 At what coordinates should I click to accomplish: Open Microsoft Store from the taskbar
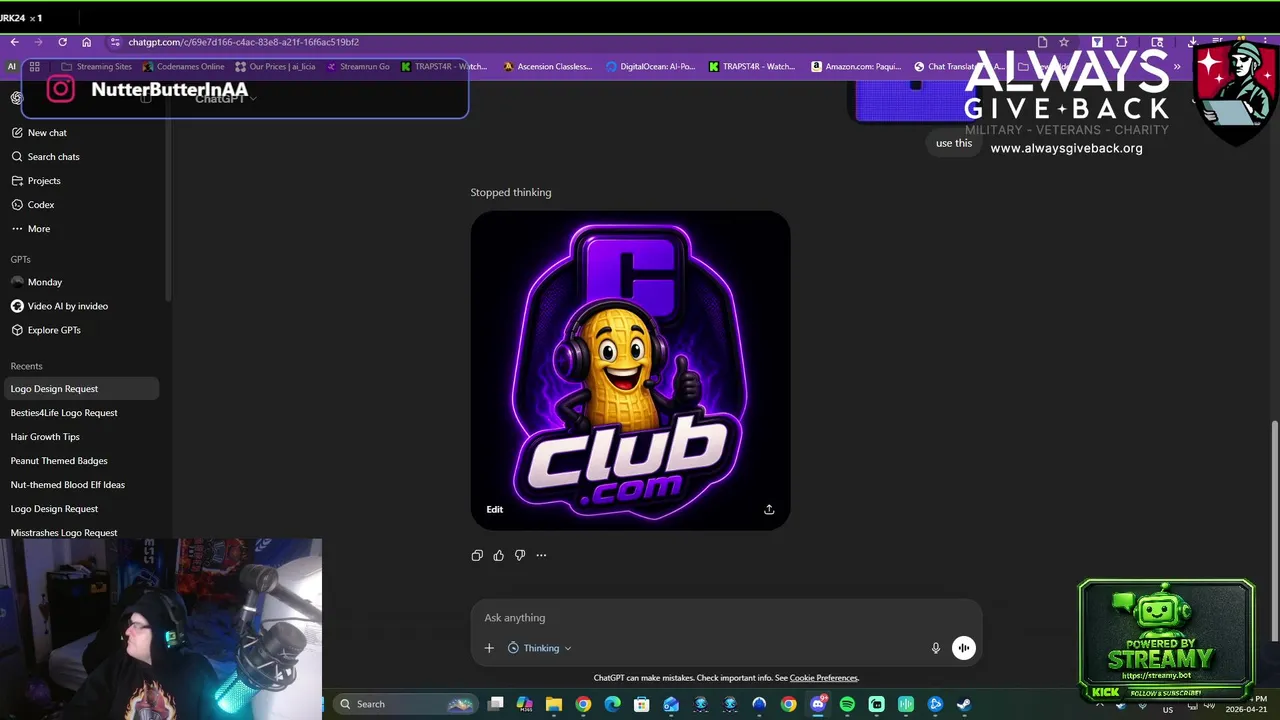642,704
